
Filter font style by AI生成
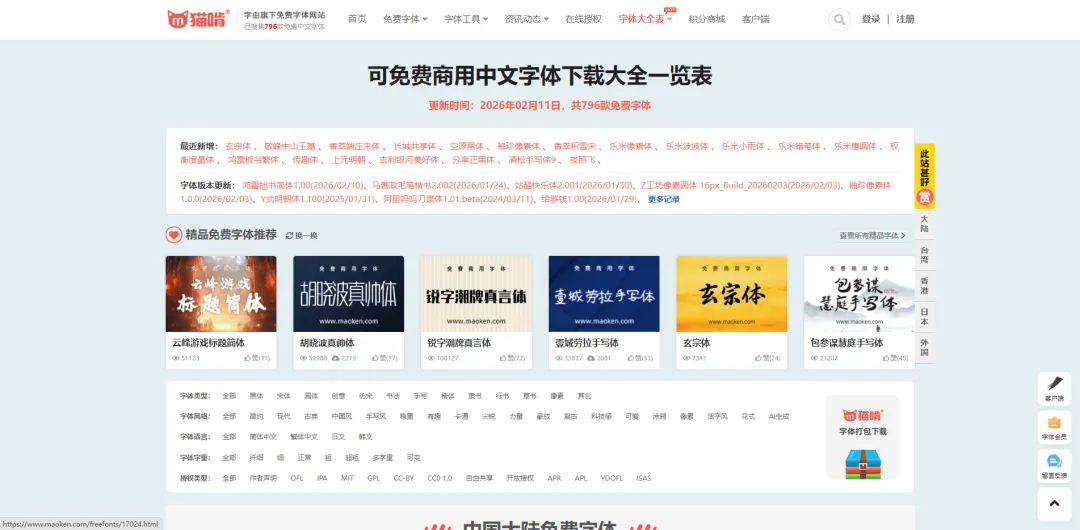point(778,416)
